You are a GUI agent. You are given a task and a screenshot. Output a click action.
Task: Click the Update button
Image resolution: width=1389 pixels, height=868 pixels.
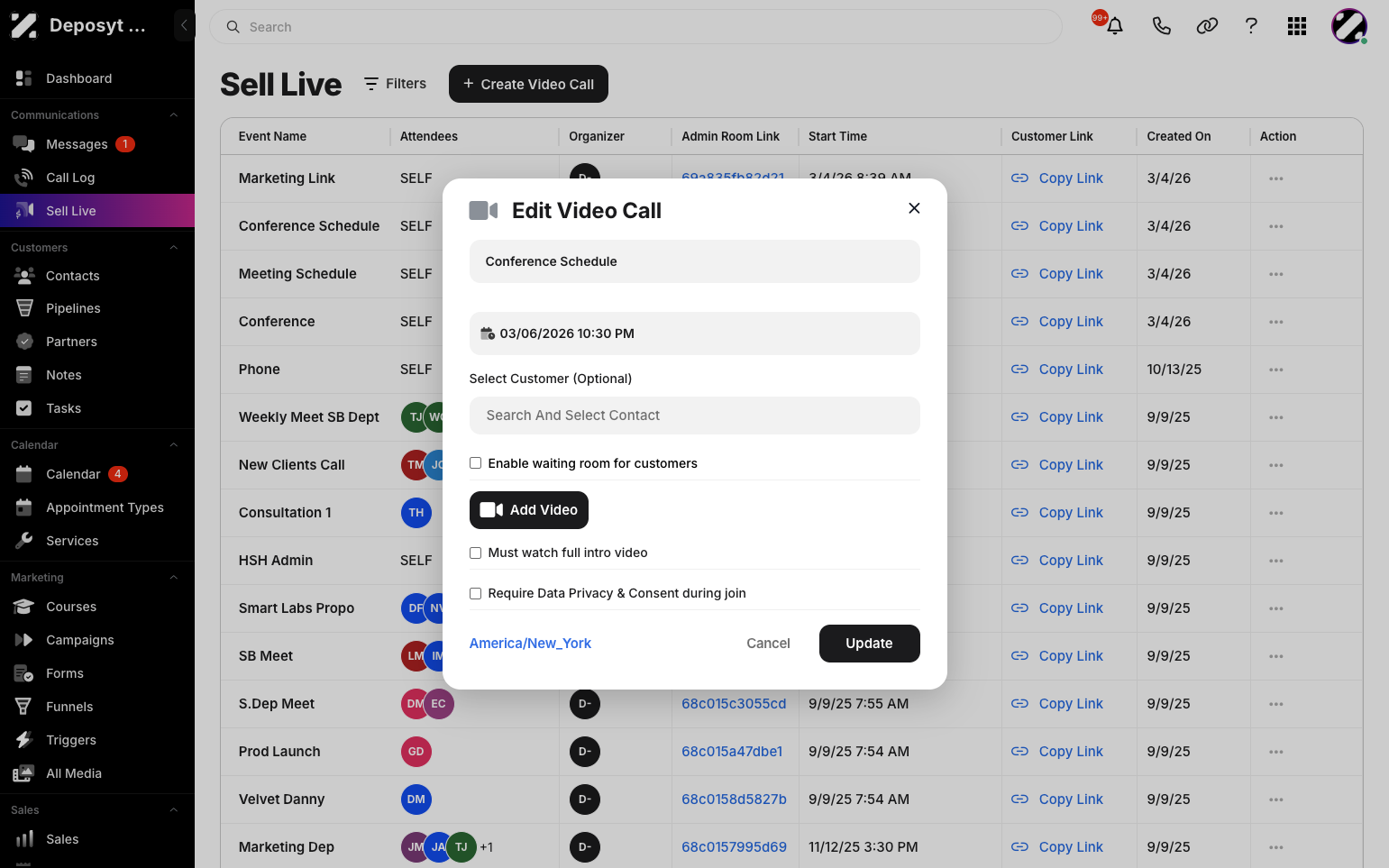(869, 644)
